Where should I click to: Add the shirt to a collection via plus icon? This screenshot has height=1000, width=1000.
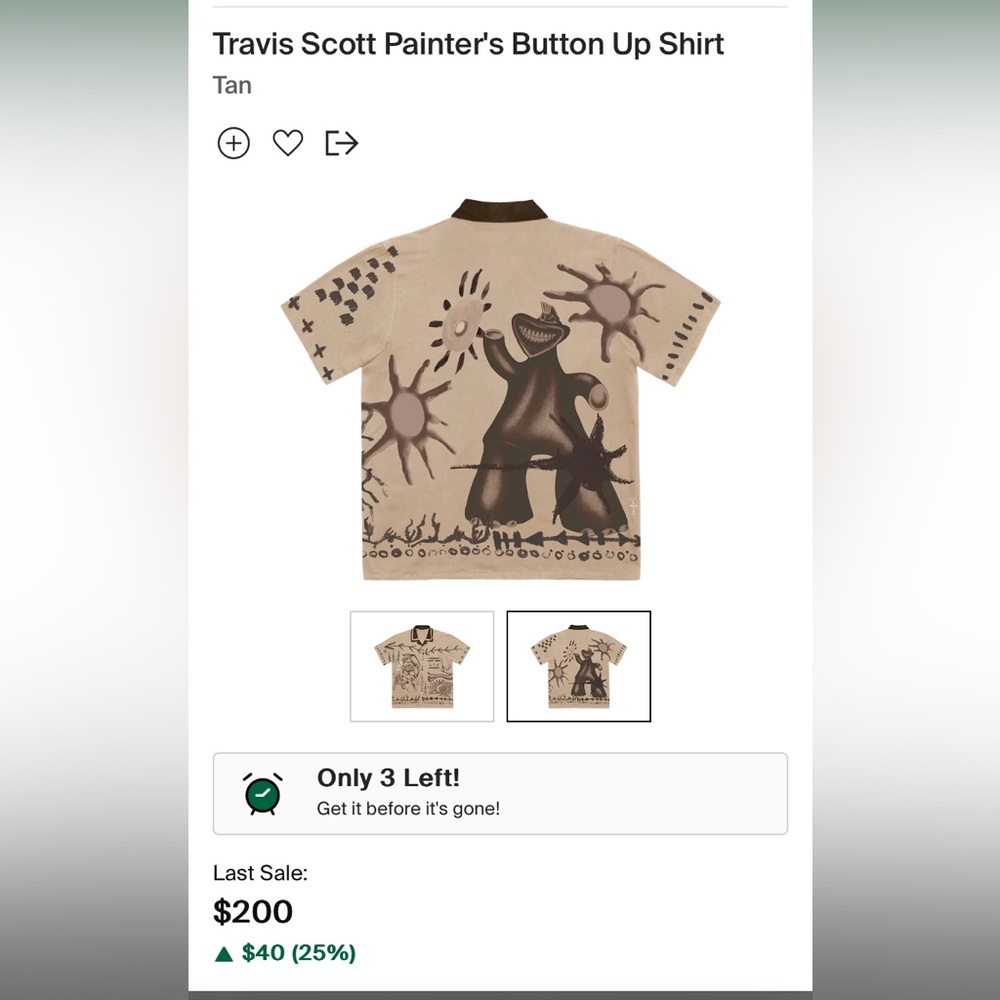pos(233,143)
